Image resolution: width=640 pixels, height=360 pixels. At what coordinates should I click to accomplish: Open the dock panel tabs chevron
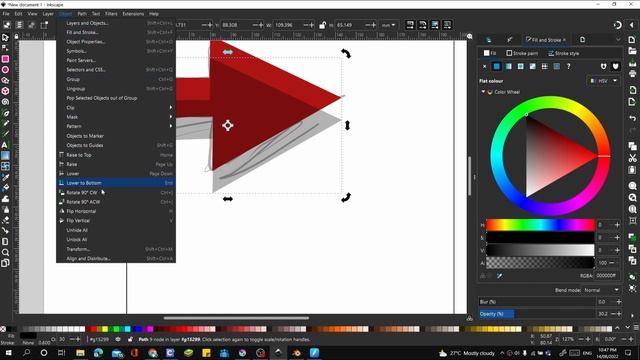point(618,40)
